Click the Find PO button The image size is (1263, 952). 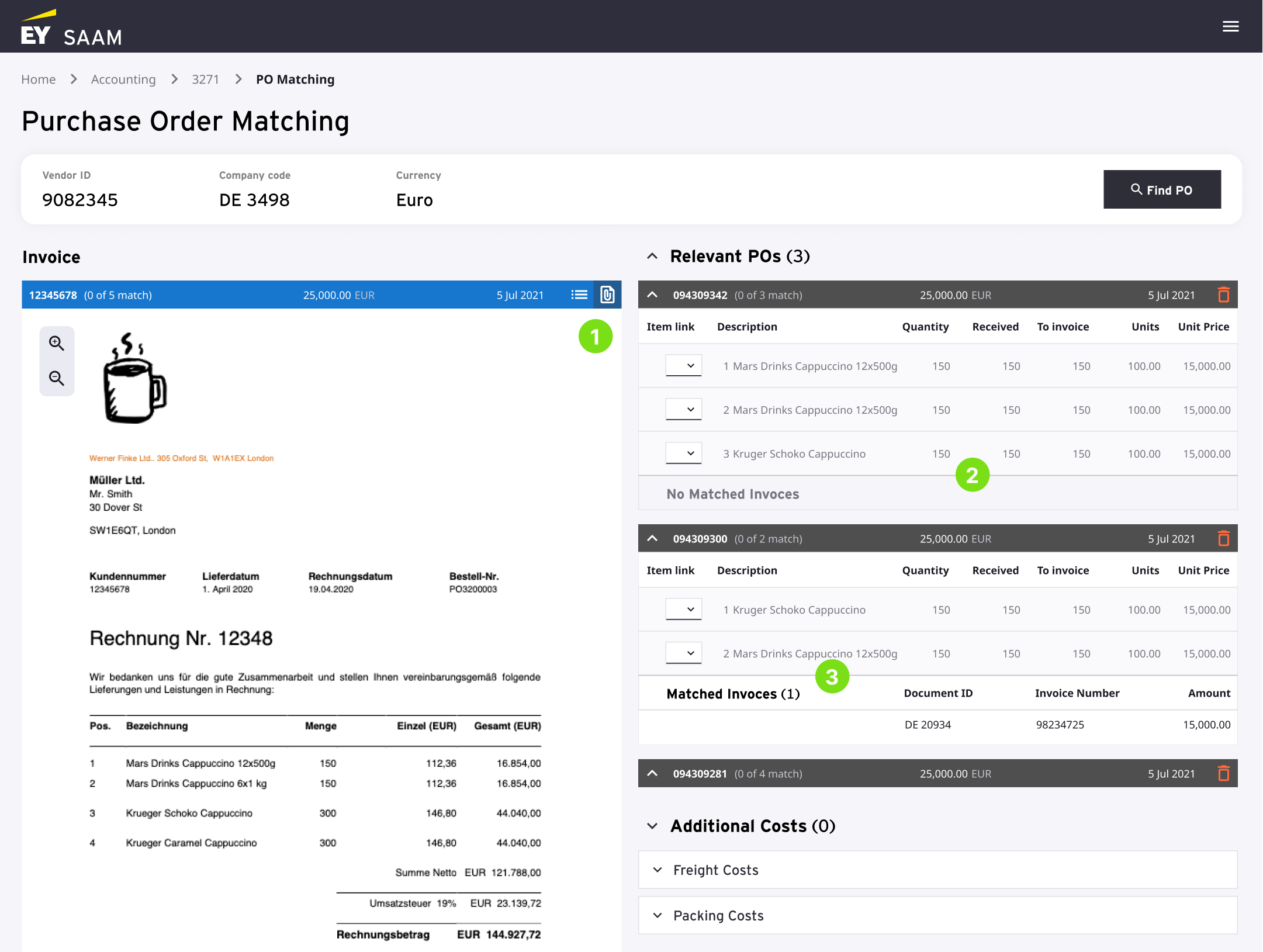pyautogui.click(x=1161, y=189)
